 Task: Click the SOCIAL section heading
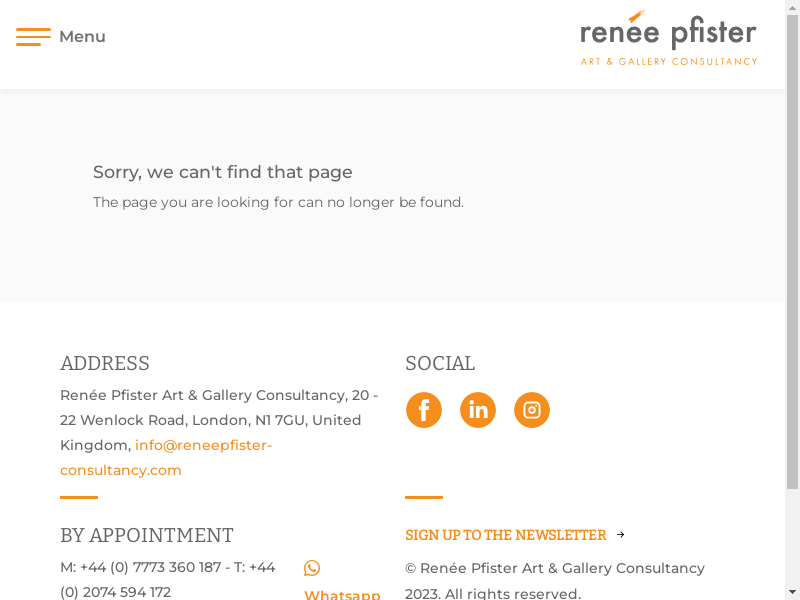(x=440, y=363)
